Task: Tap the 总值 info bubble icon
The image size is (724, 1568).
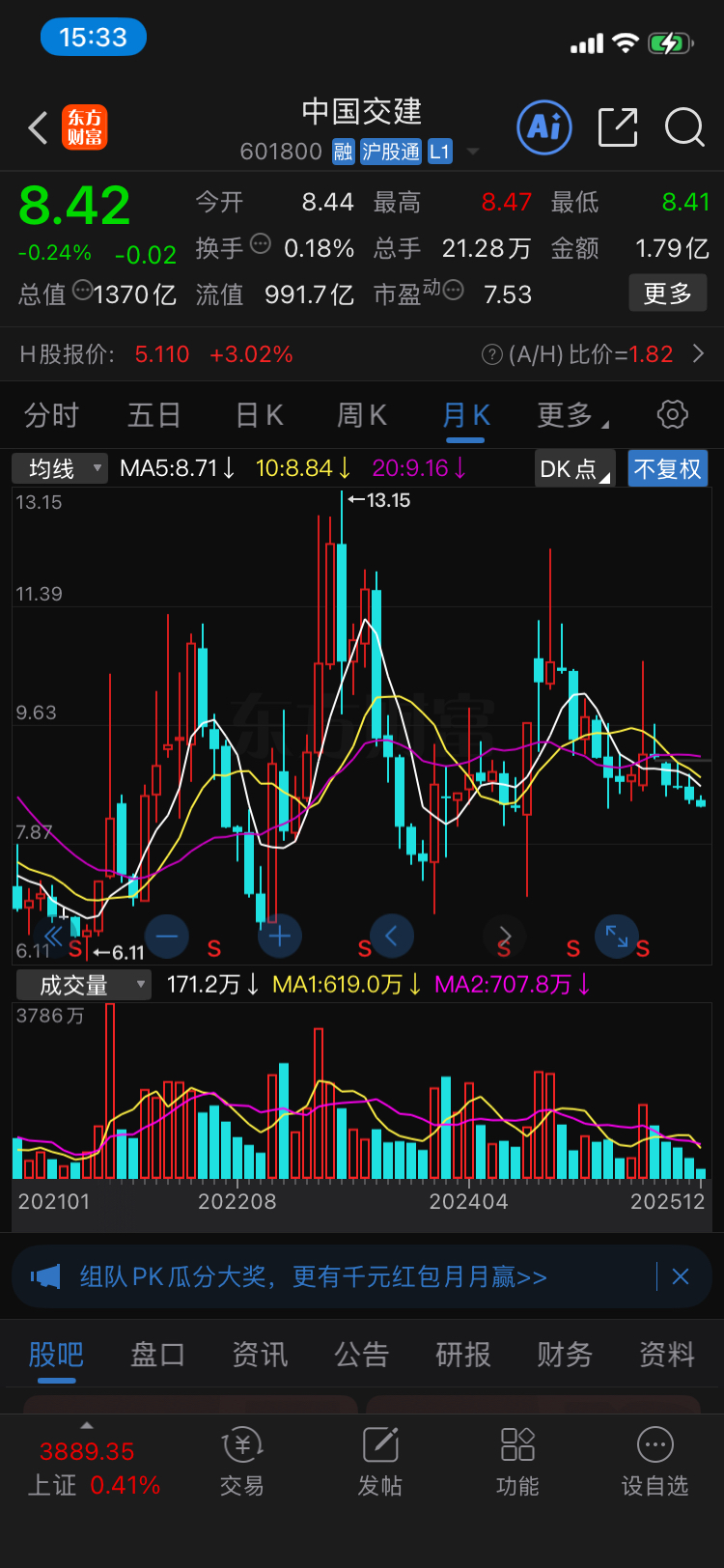Action: coord(82,289)
